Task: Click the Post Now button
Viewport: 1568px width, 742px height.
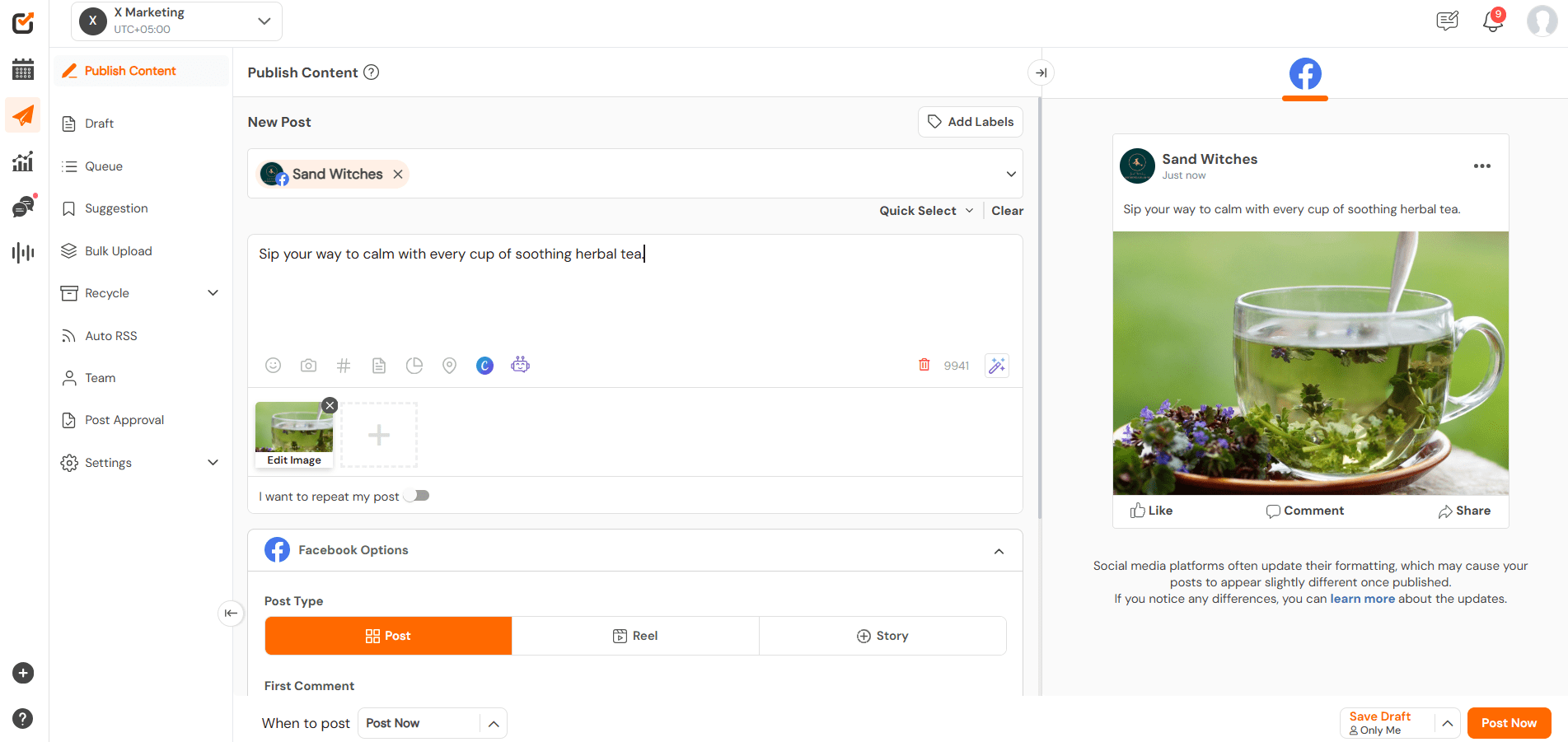Action: (x=1509, y=722)
